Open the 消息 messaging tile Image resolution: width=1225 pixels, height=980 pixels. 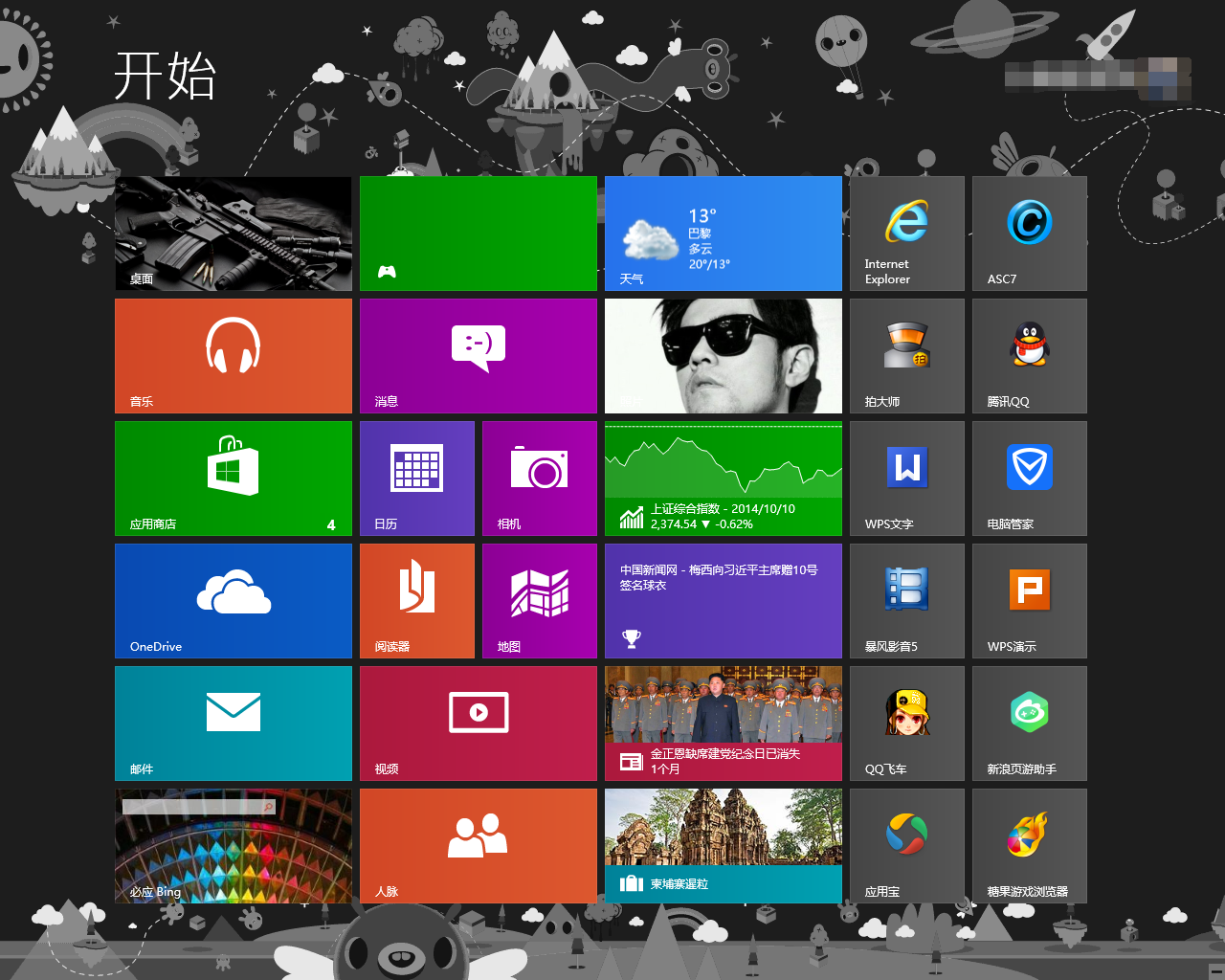(479, 356)
